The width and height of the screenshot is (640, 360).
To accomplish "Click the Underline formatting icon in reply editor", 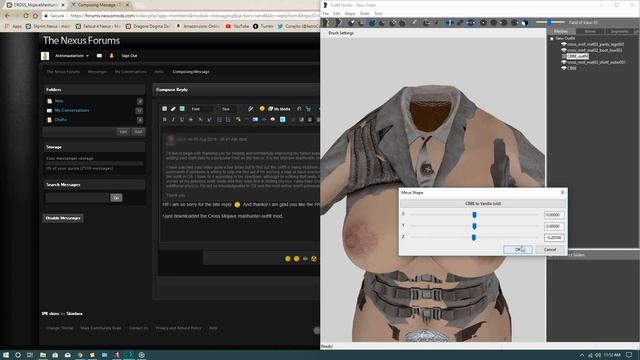I will [182, 120].
